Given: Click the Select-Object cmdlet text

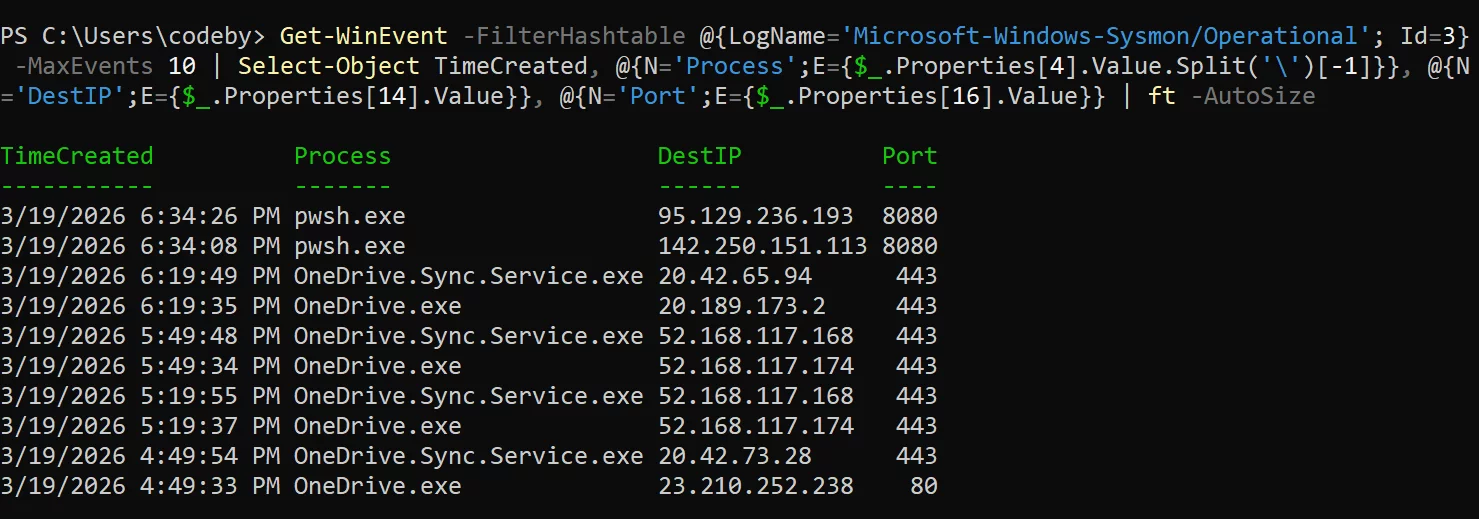Looking at the screenshot, I should (328, 67).
